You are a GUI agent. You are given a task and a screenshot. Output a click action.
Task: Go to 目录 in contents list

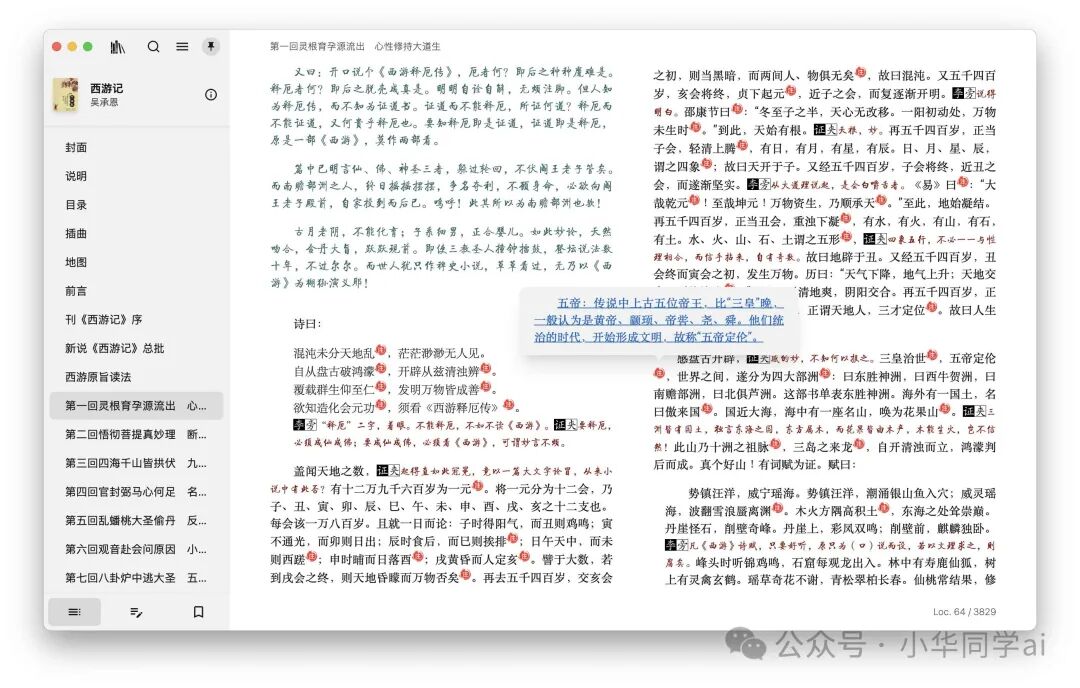136,205
